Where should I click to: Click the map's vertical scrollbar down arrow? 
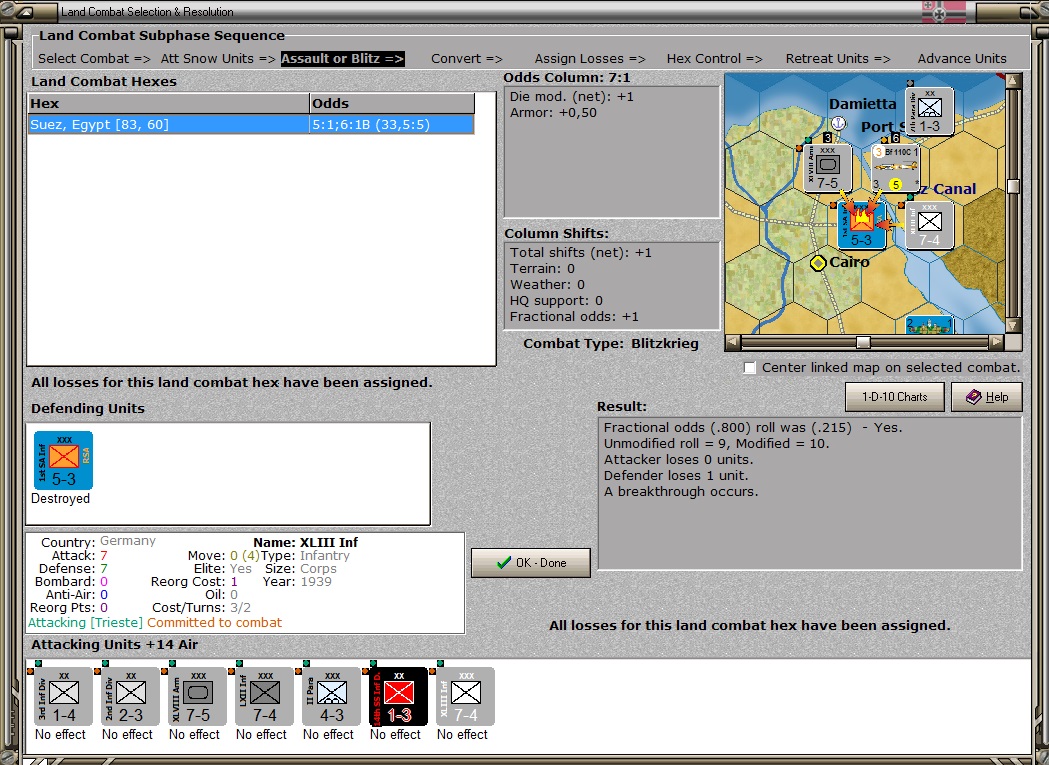tap(1014, 325)
